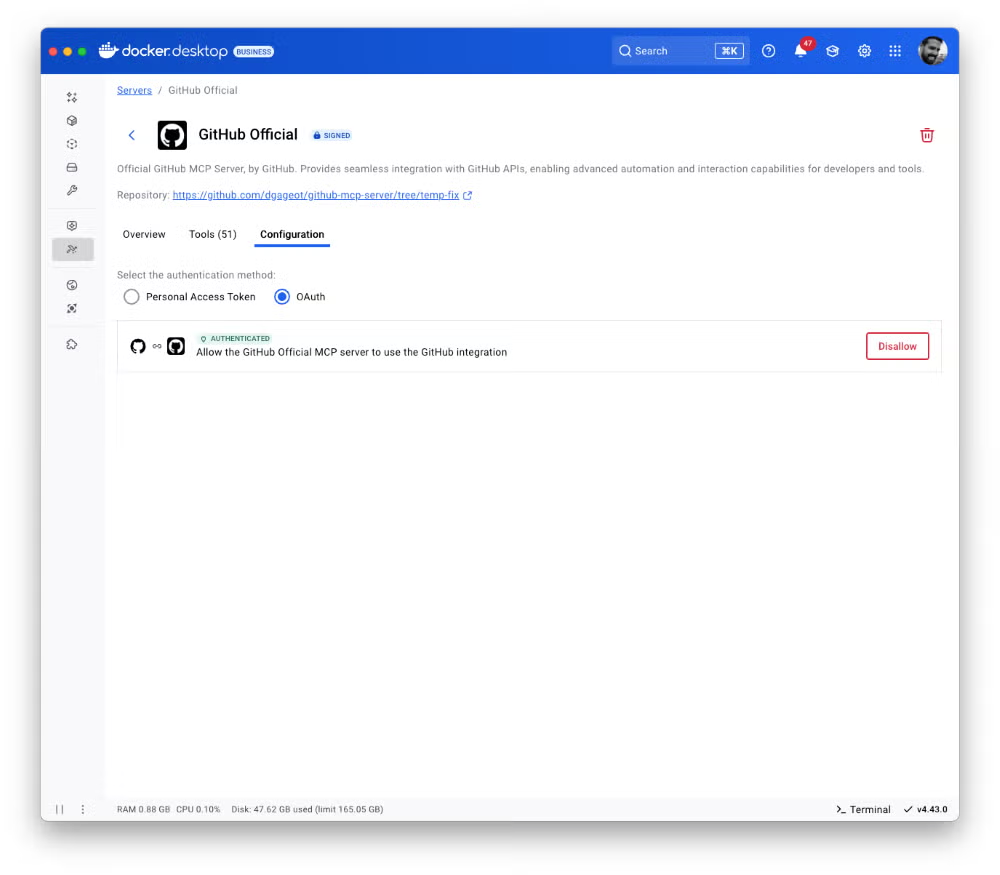
Task: Open Volumes drive icon in sidebar
Action: [72, 167]
